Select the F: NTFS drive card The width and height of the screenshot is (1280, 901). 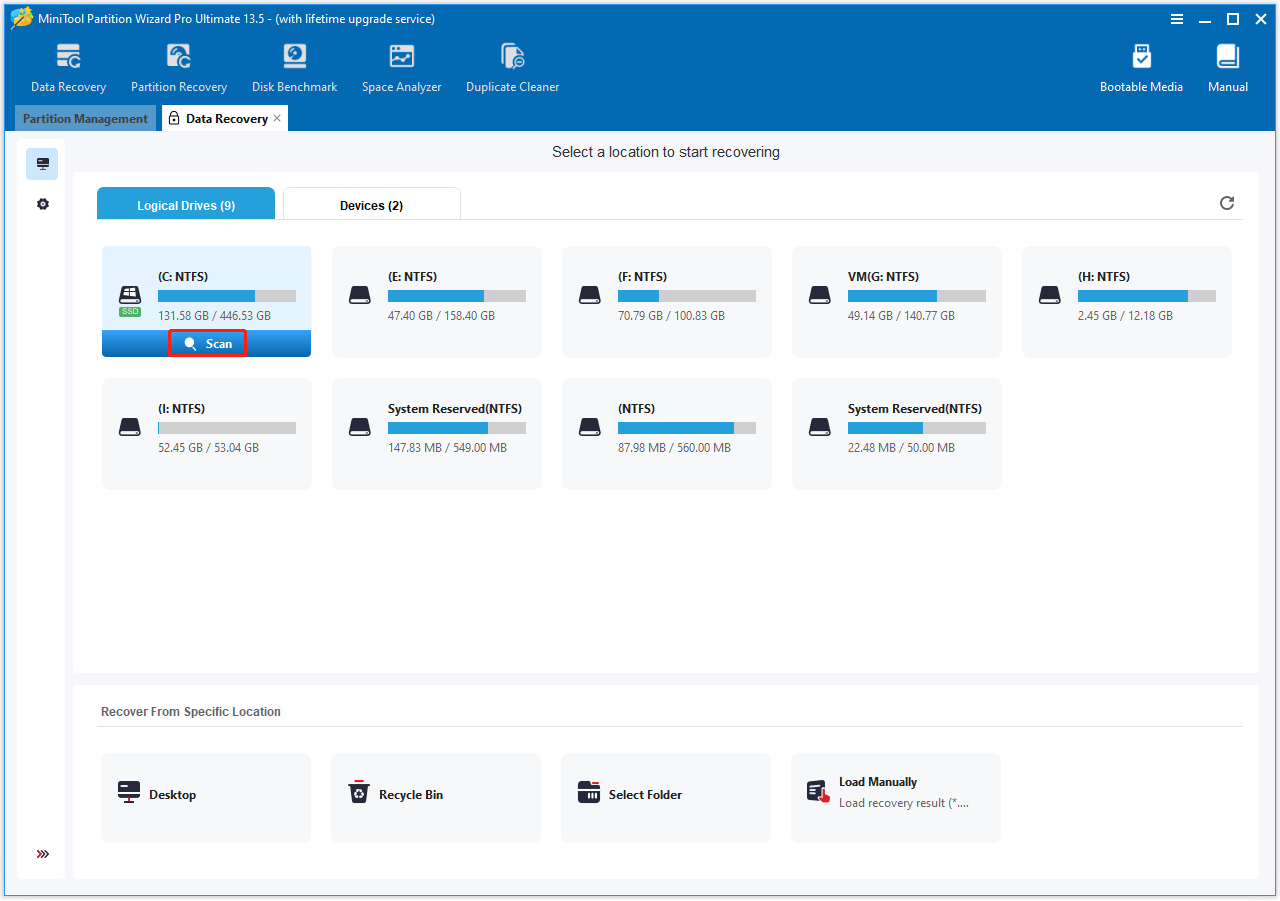pos(665,301)
